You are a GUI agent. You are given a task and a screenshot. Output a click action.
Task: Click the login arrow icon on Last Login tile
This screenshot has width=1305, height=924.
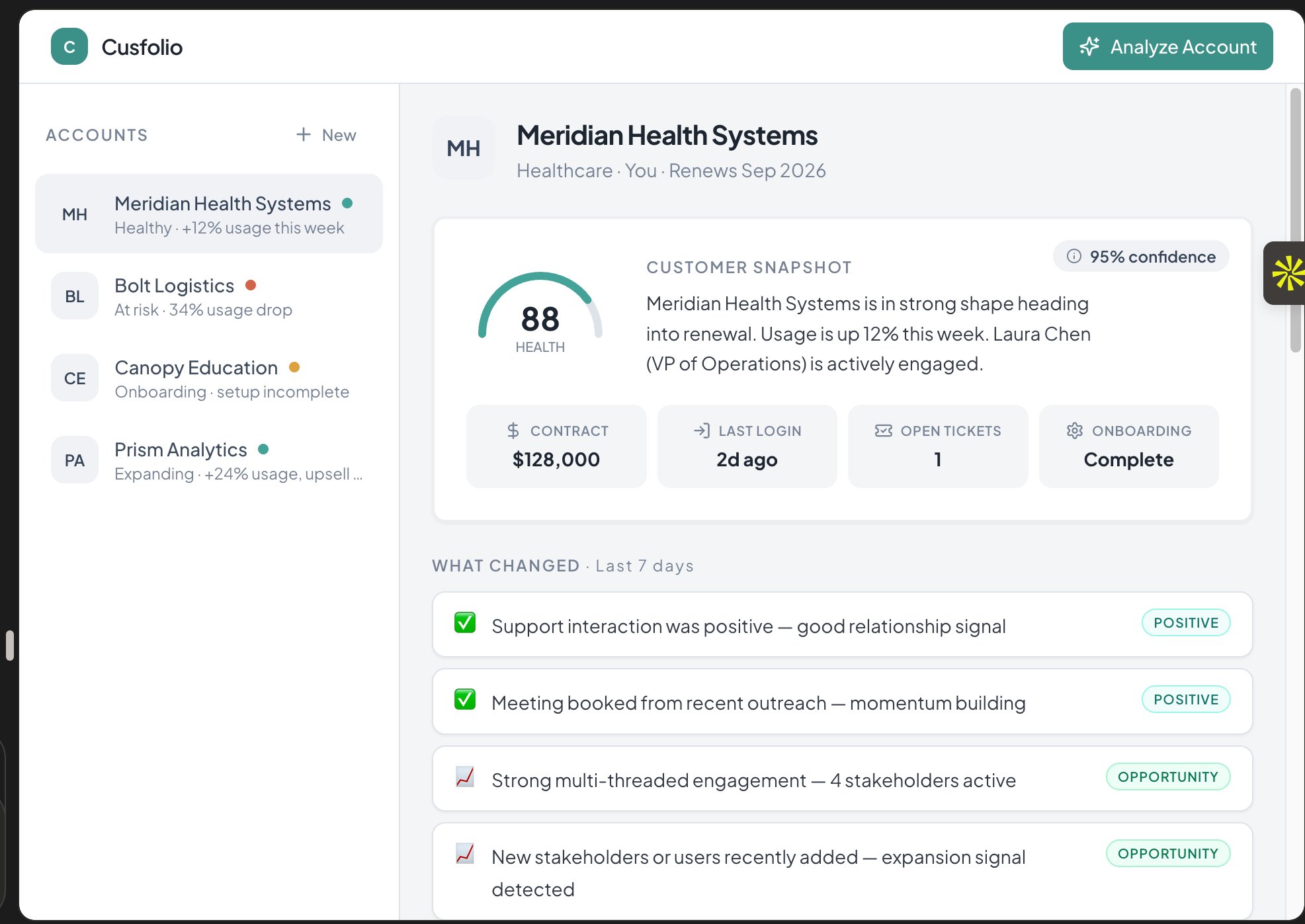[702, 431]
